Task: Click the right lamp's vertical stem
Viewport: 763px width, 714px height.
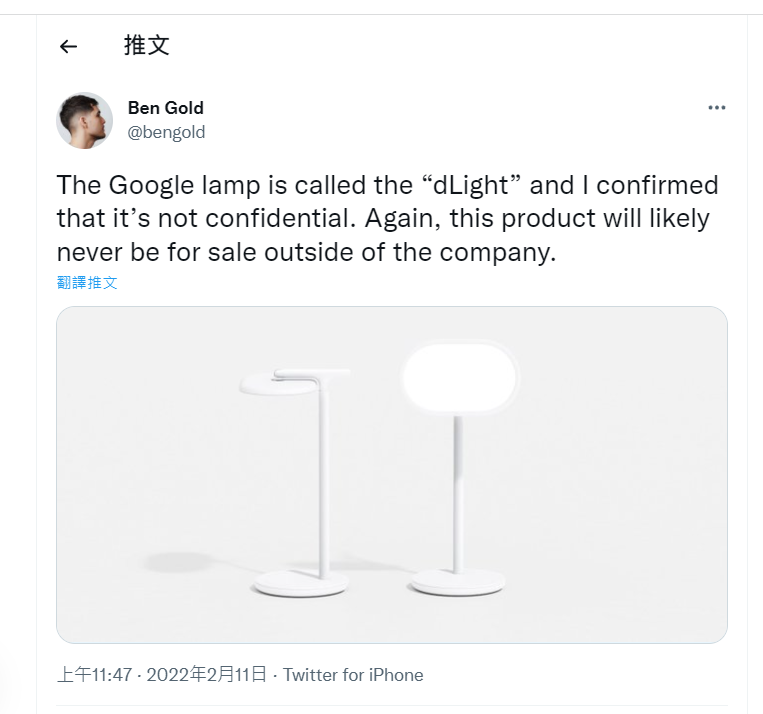Action: (x=458, y=490)
